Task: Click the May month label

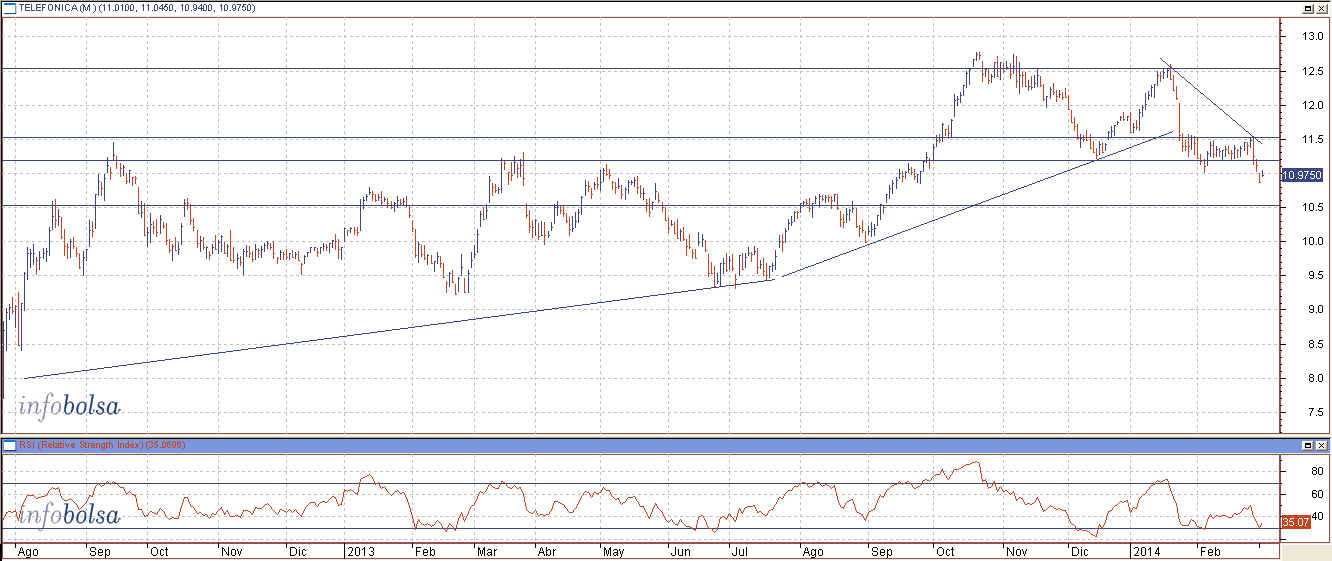Action: pos(613,551)
